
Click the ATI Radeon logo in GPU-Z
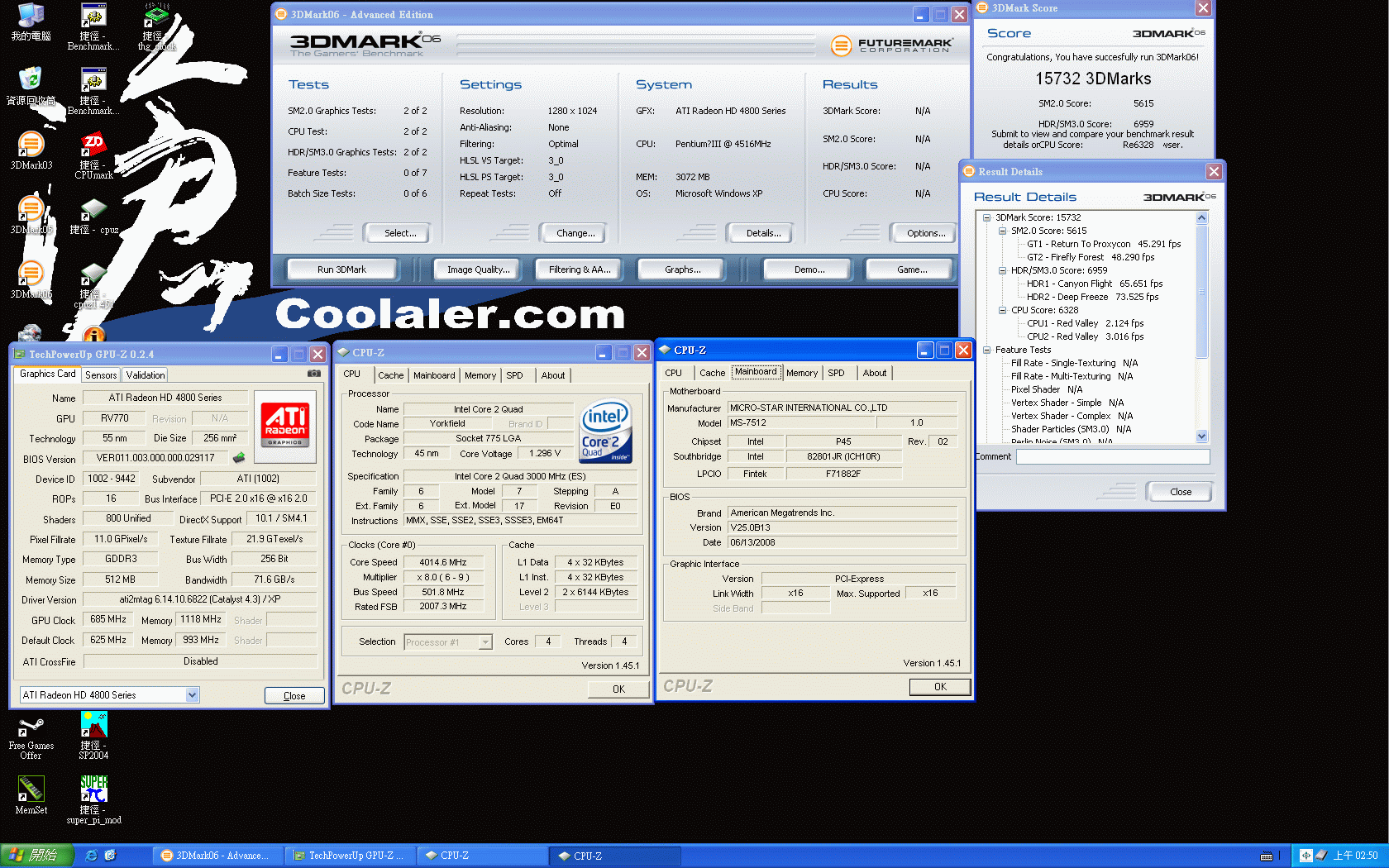pos(285,425)
